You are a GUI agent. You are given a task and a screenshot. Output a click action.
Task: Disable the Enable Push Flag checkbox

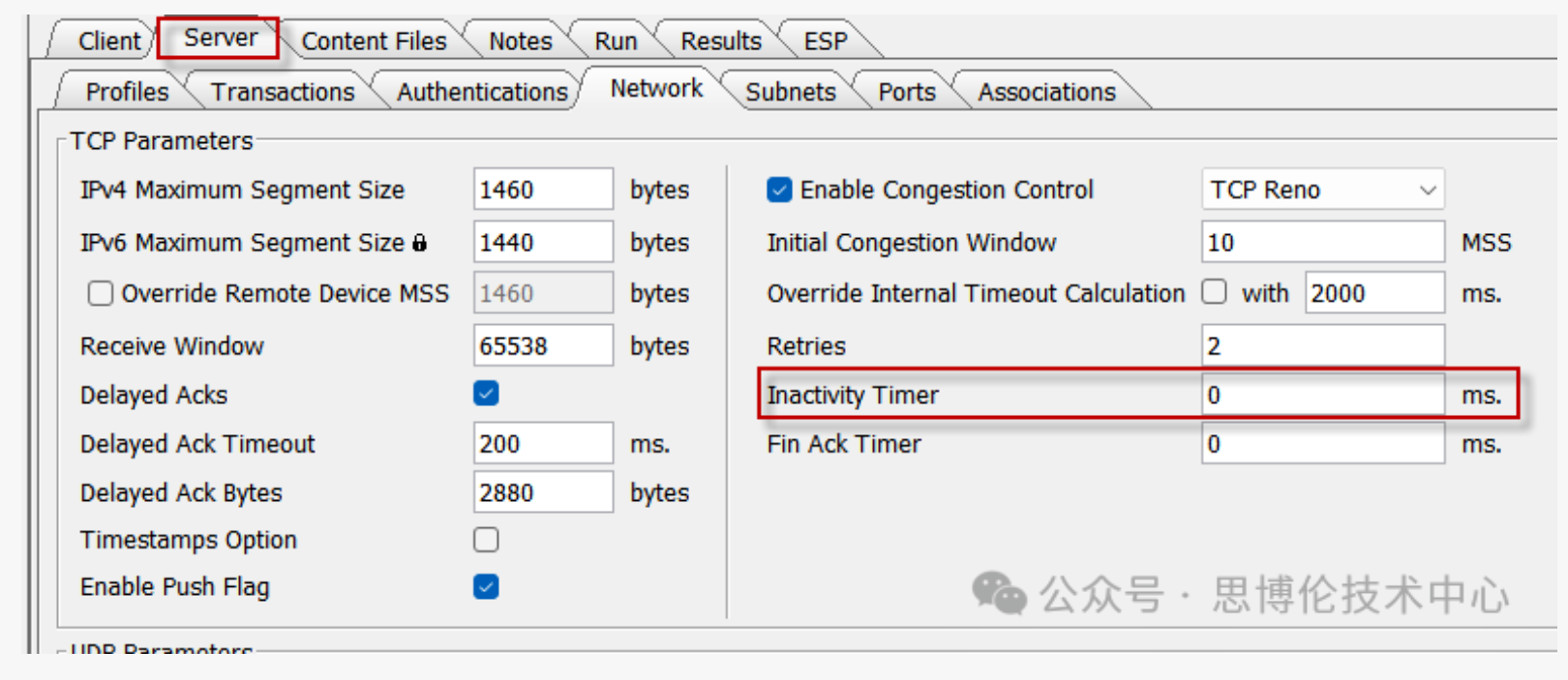pos(486,587)
